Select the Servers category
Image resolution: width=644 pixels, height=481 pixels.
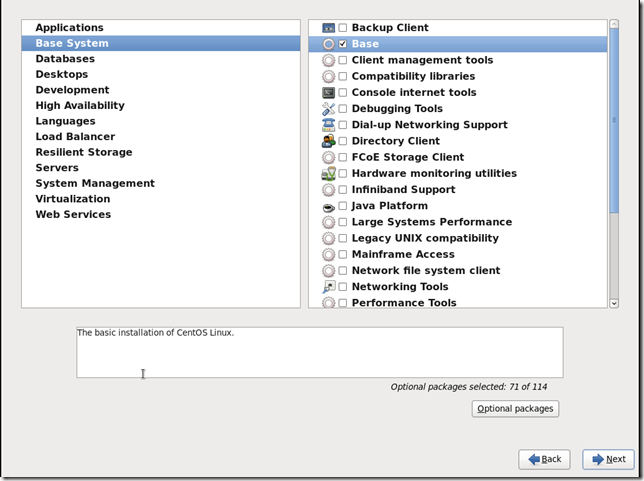pos(161,168)
